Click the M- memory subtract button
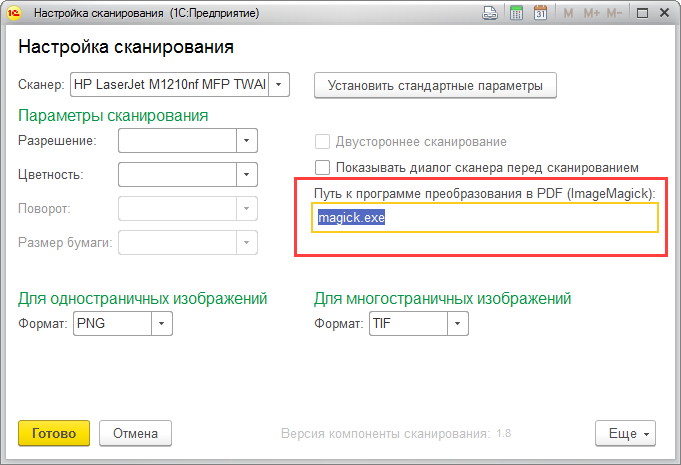 [614, 13]
